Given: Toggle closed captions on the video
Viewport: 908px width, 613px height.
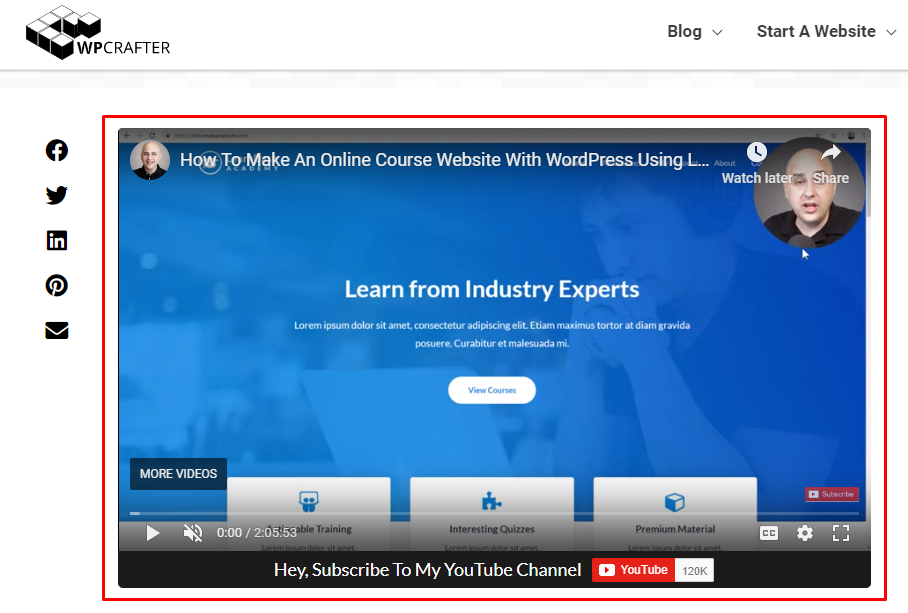Looking at the screenshot, I should tap(769, 533).
